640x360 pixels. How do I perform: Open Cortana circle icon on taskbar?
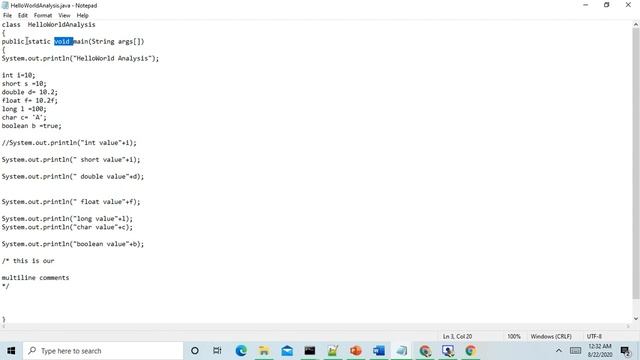(x=195, y=351)
